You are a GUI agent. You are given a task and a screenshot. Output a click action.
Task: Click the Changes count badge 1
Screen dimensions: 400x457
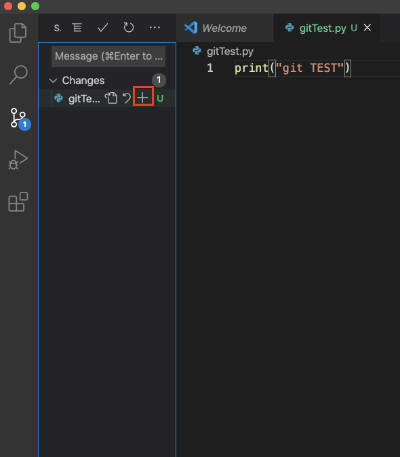point(159,80)
